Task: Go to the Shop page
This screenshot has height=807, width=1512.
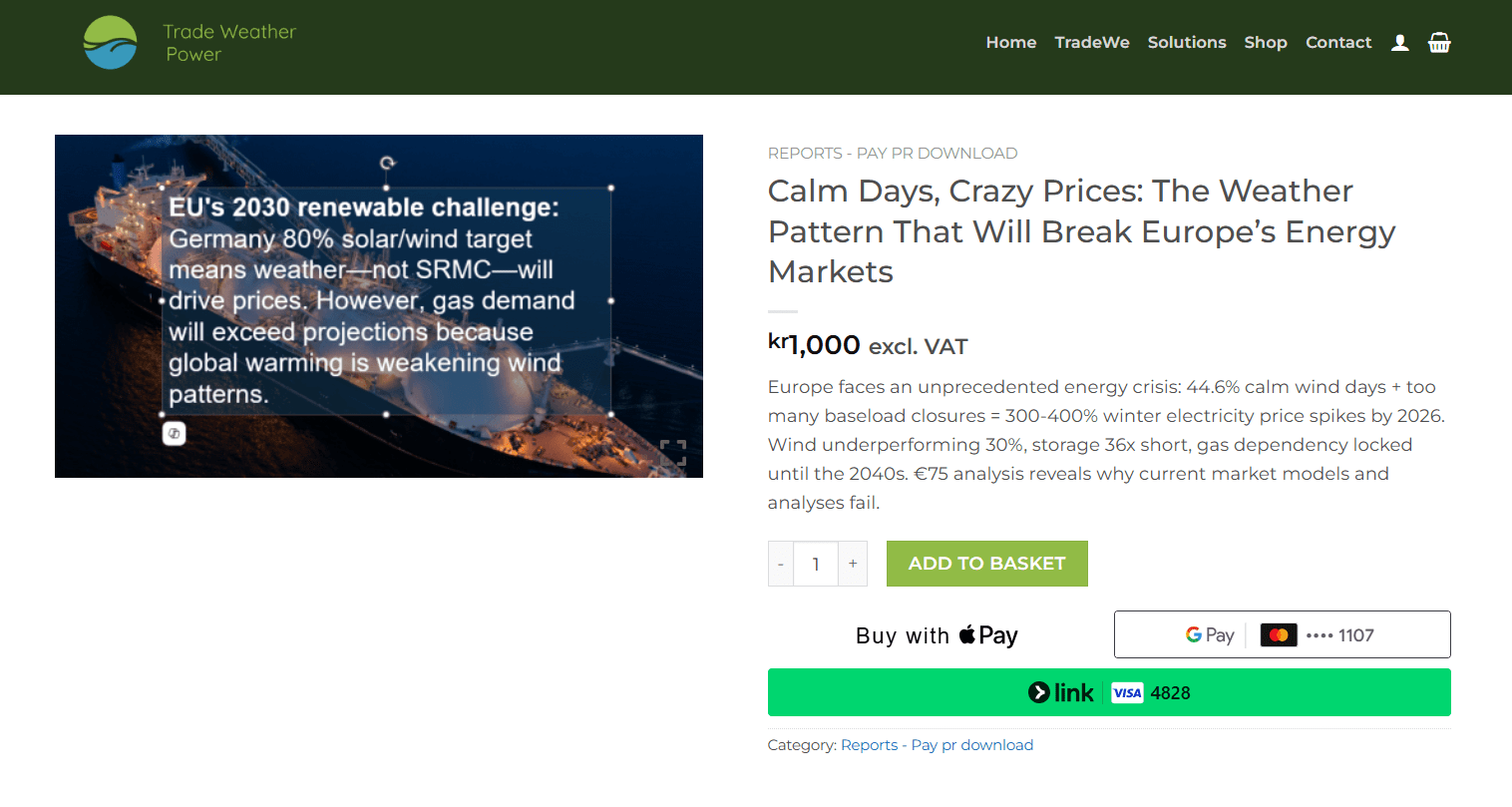Action: pyautogui.click(x=1265, y=43)
